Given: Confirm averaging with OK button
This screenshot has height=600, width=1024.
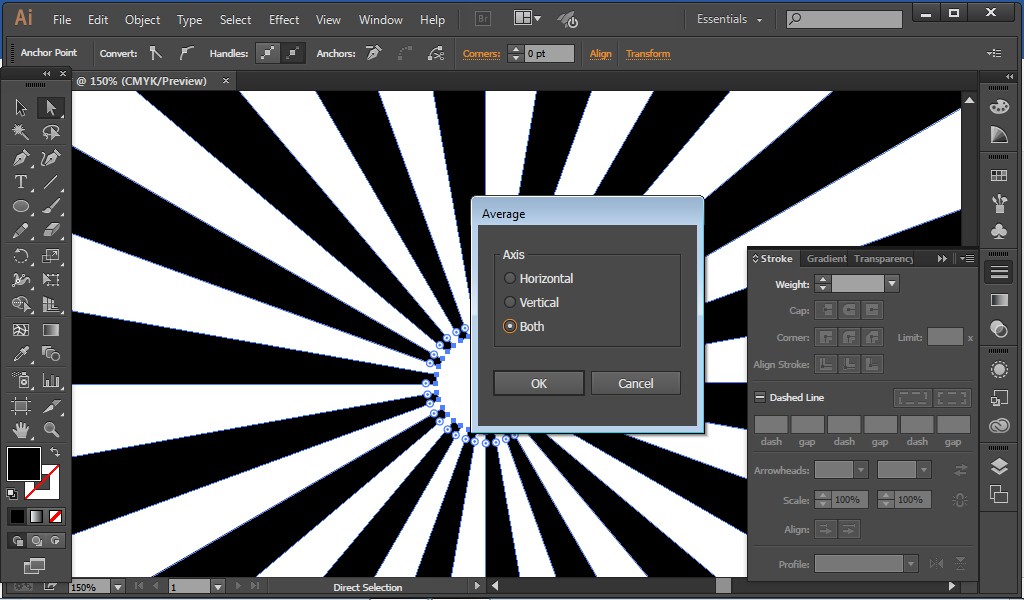Looking at the screenshot, I should pyautogui.click(x=538, y=383).
